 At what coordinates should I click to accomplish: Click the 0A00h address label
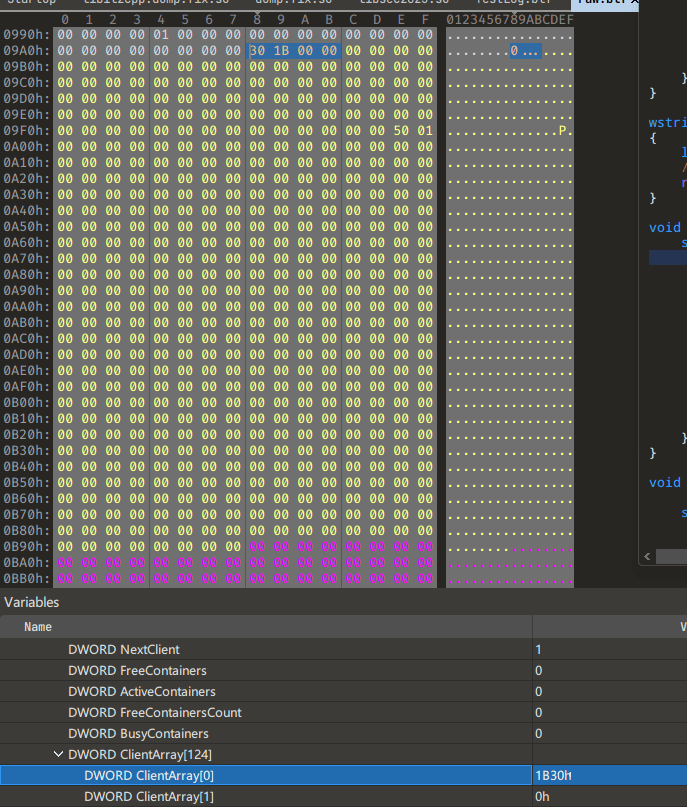point(27,147)
